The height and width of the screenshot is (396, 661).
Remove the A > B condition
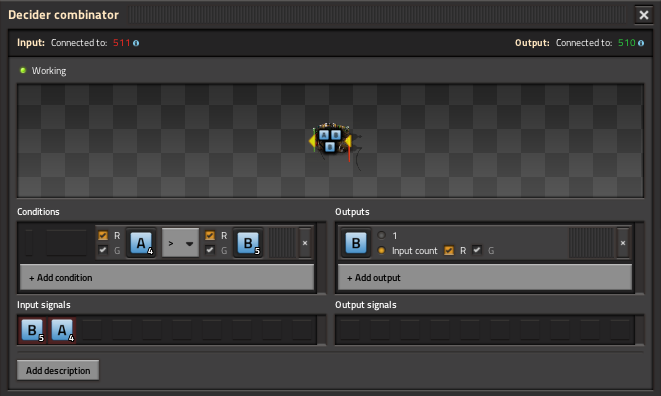[305, 243]
